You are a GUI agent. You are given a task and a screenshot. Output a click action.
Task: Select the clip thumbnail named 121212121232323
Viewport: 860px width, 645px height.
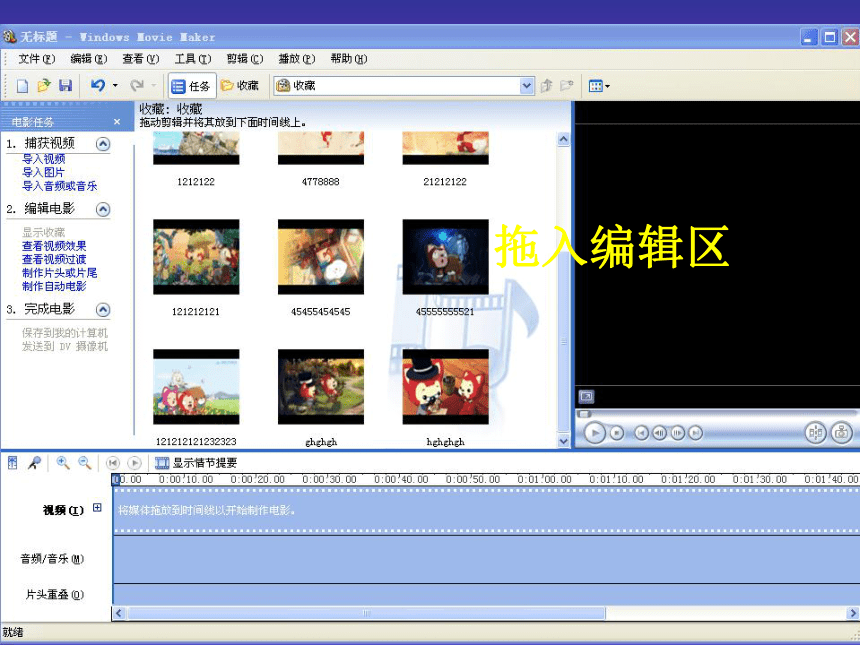[196, 387]
